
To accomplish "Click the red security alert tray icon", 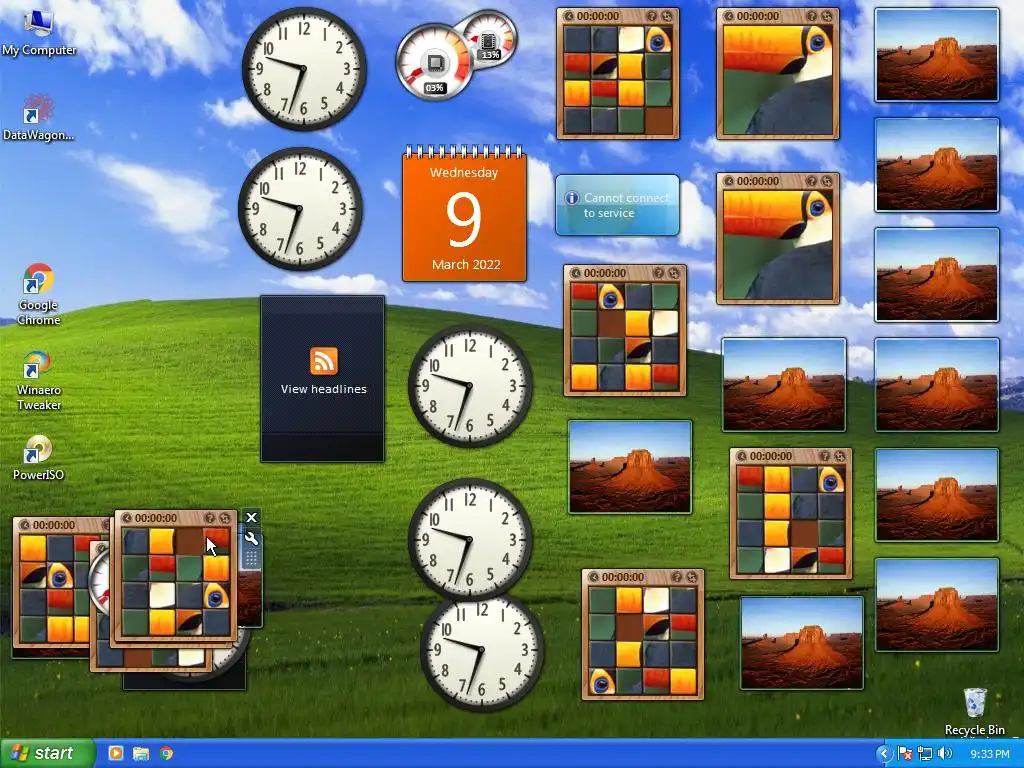I will click(x=905, y=754).
